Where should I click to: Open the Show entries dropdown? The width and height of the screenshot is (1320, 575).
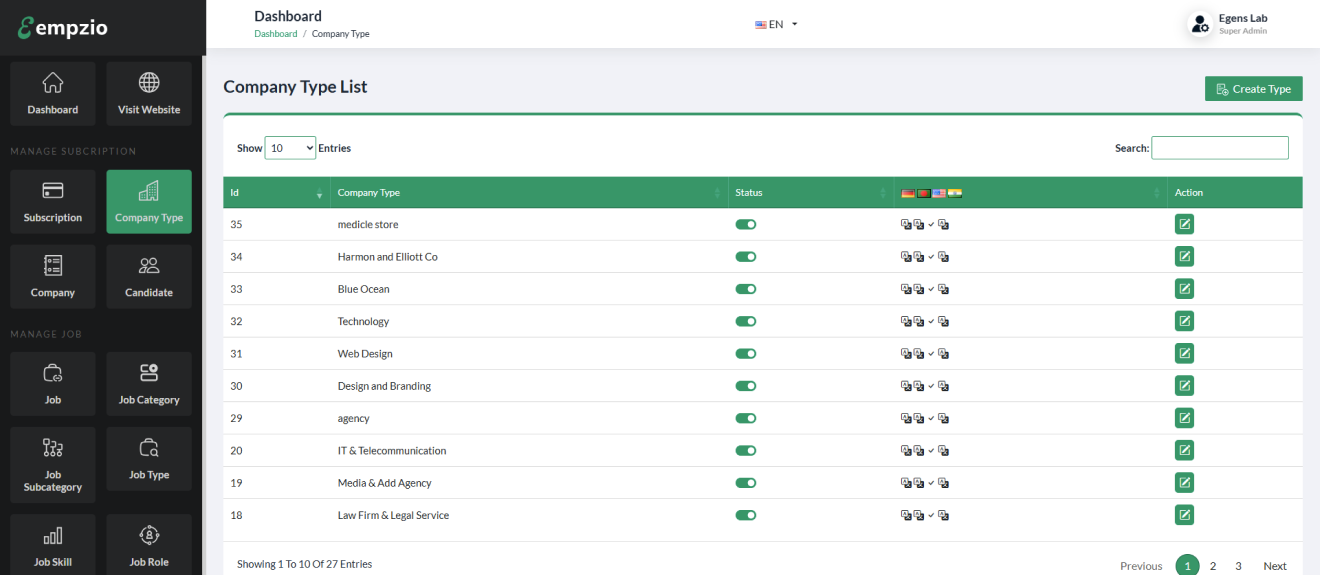tap(290, 148)
